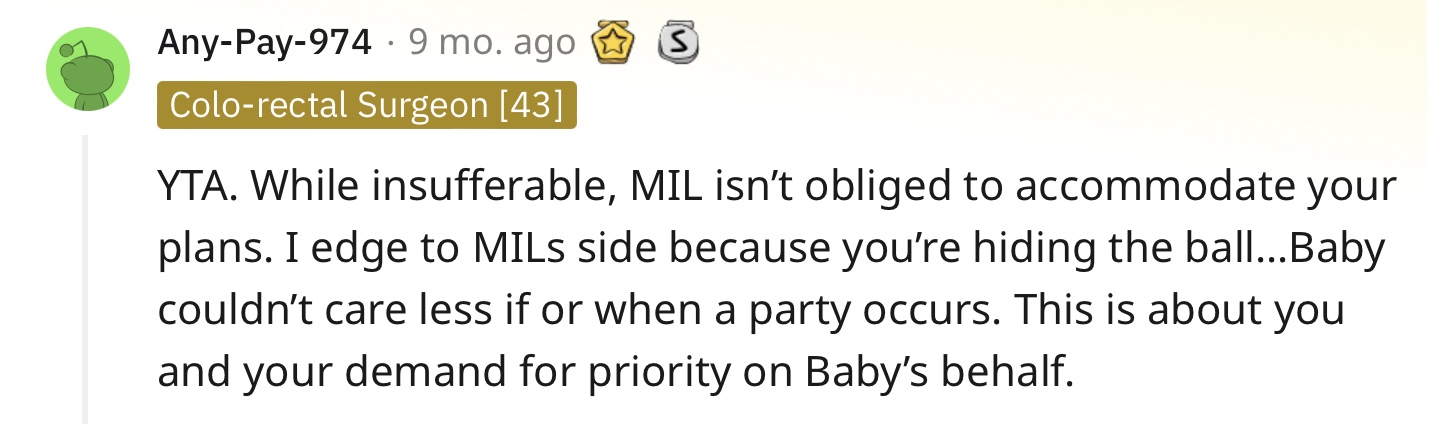Click the silver award icon
1444x424 pixels.
tap(677, 43)
